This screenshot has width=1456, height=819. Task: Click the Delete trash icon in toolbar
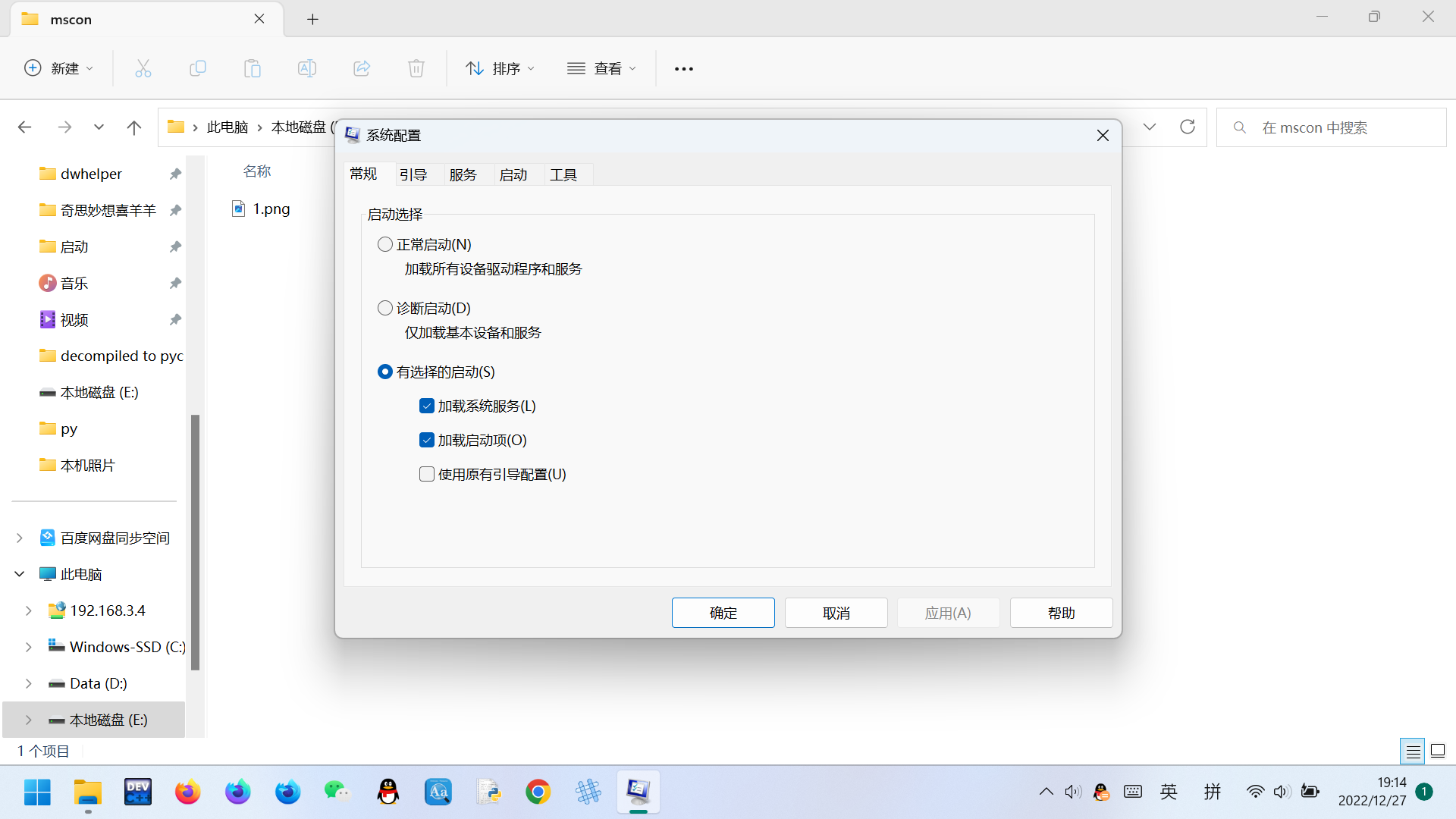416,68
